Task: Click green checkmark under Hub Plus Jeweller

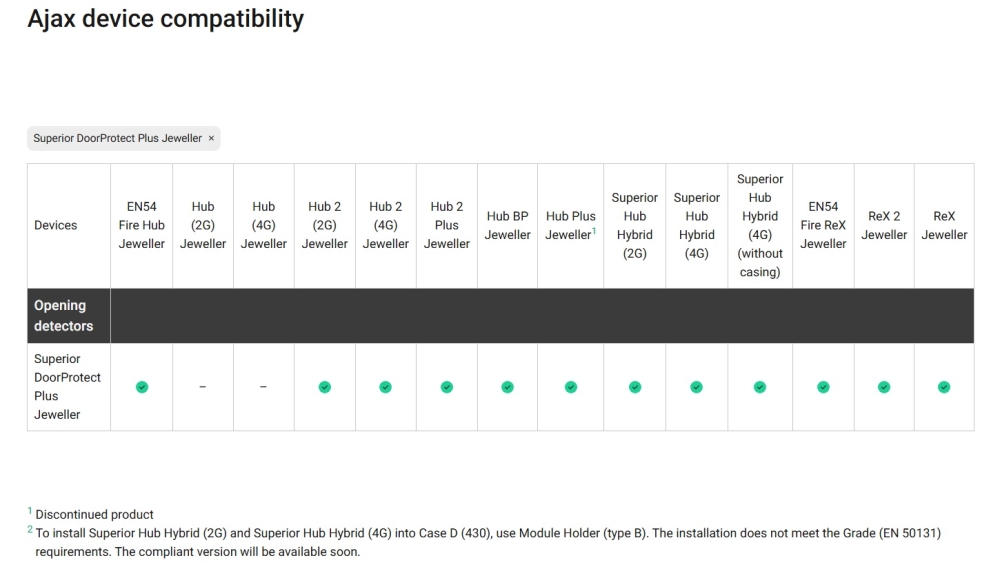Action: pyautogui.click(x=571, y=387)
